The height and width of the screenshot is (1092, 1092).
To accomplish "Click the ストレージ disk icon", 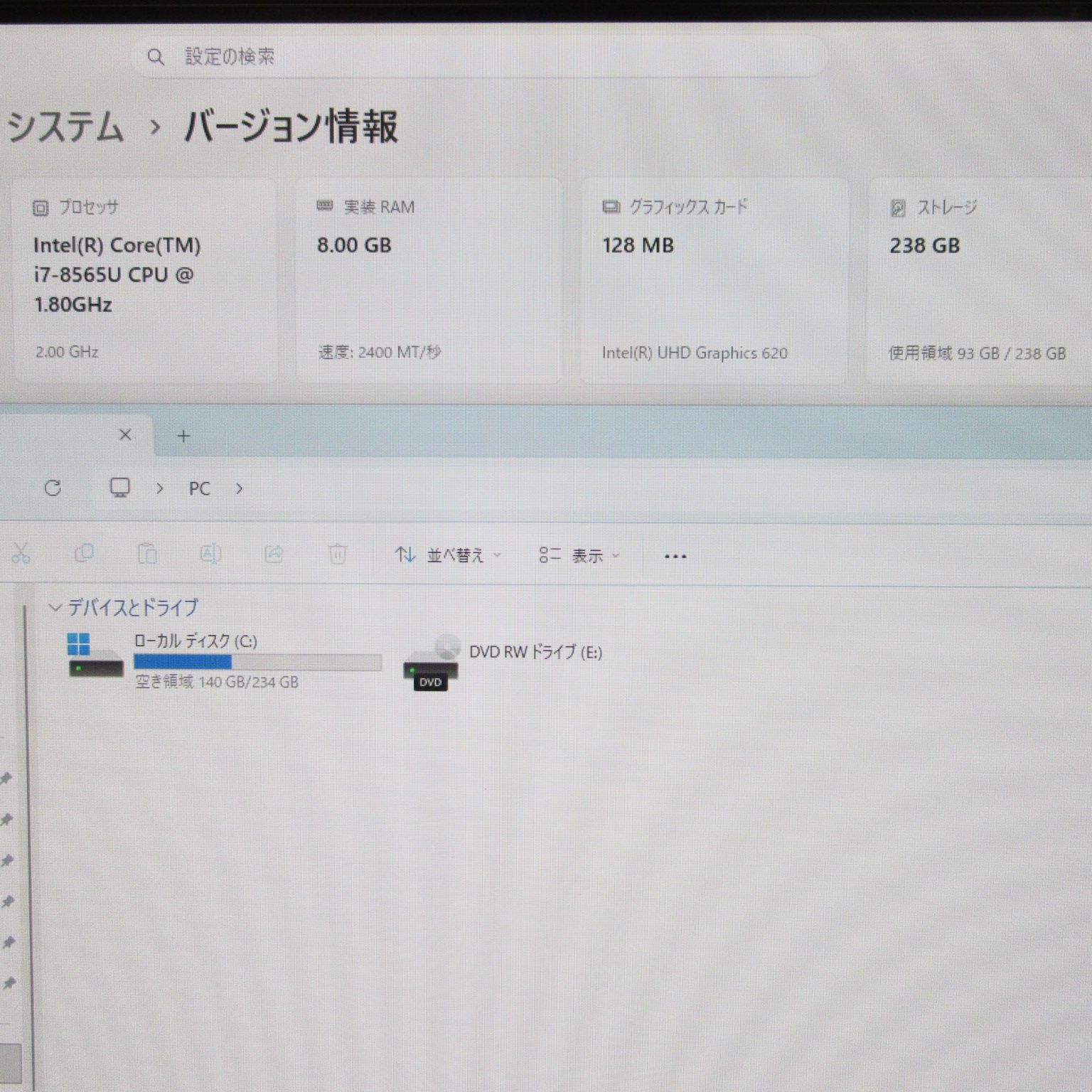I will (898, 208).
